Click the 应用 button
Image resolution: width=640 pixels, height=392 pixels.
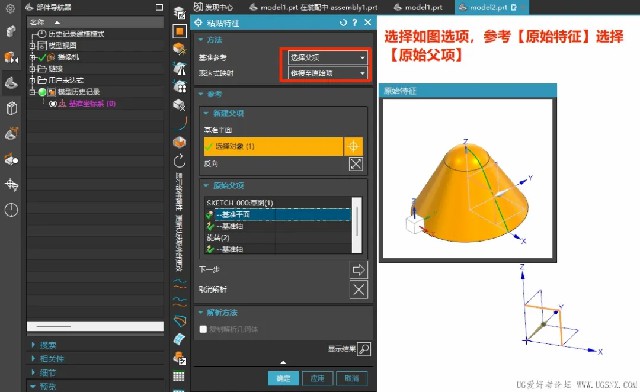318,378
